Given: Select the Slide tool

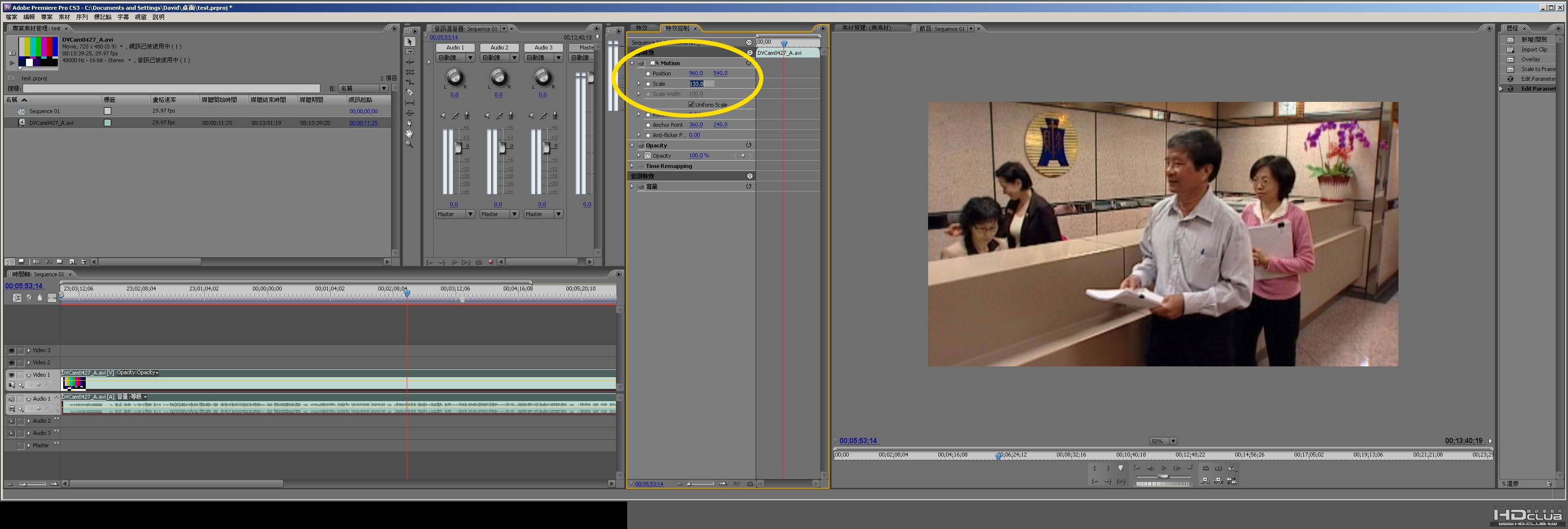Looking at the screenshot, I should 410,113.
